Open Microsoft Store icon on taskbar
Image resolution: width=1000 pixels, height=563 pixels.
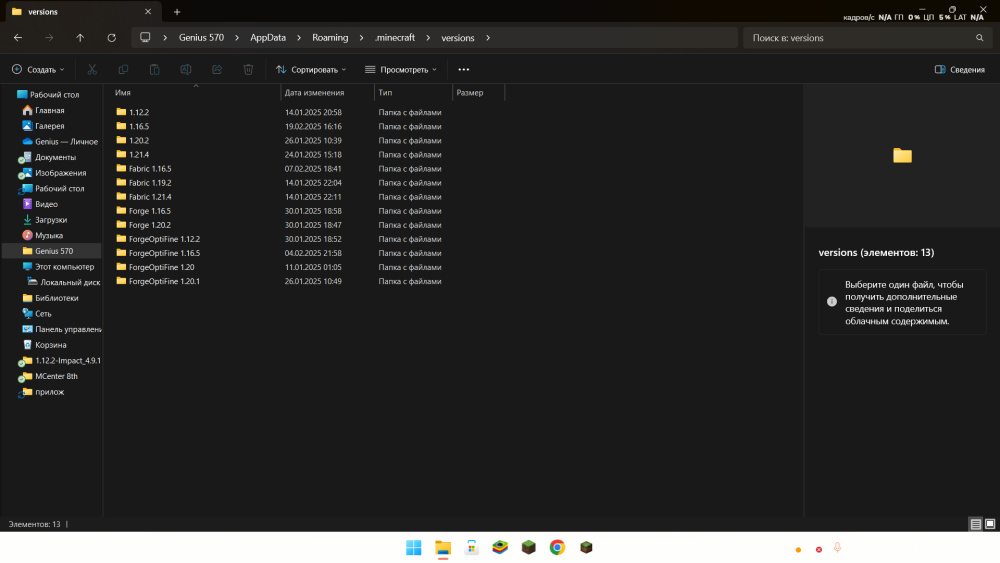(471, 548)
